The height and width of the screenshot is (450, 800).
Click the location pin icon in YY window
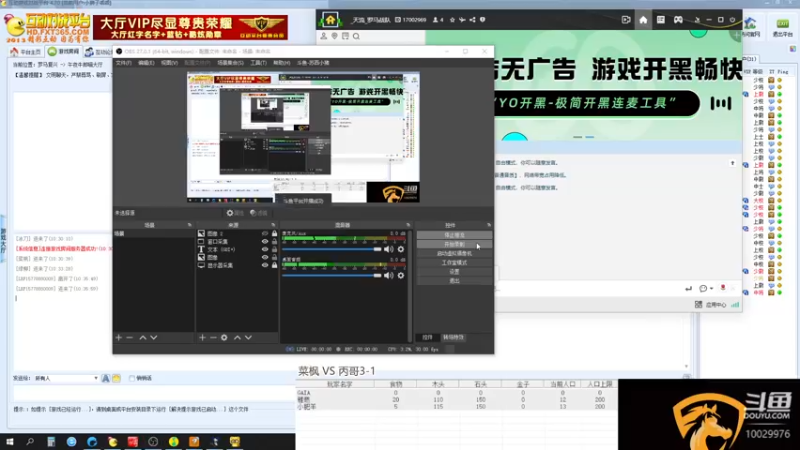click(x=334, y=36)
